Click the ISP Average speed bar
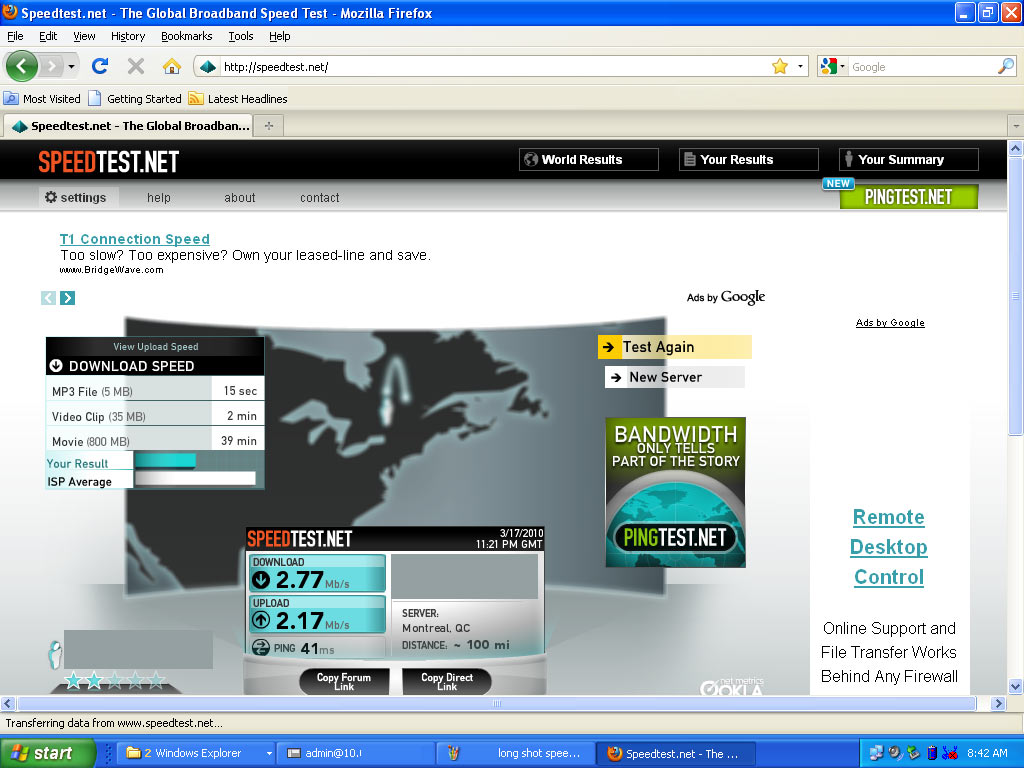Image resolution: width=1024 pixels, height=768 pixels. tap(195, 478)
